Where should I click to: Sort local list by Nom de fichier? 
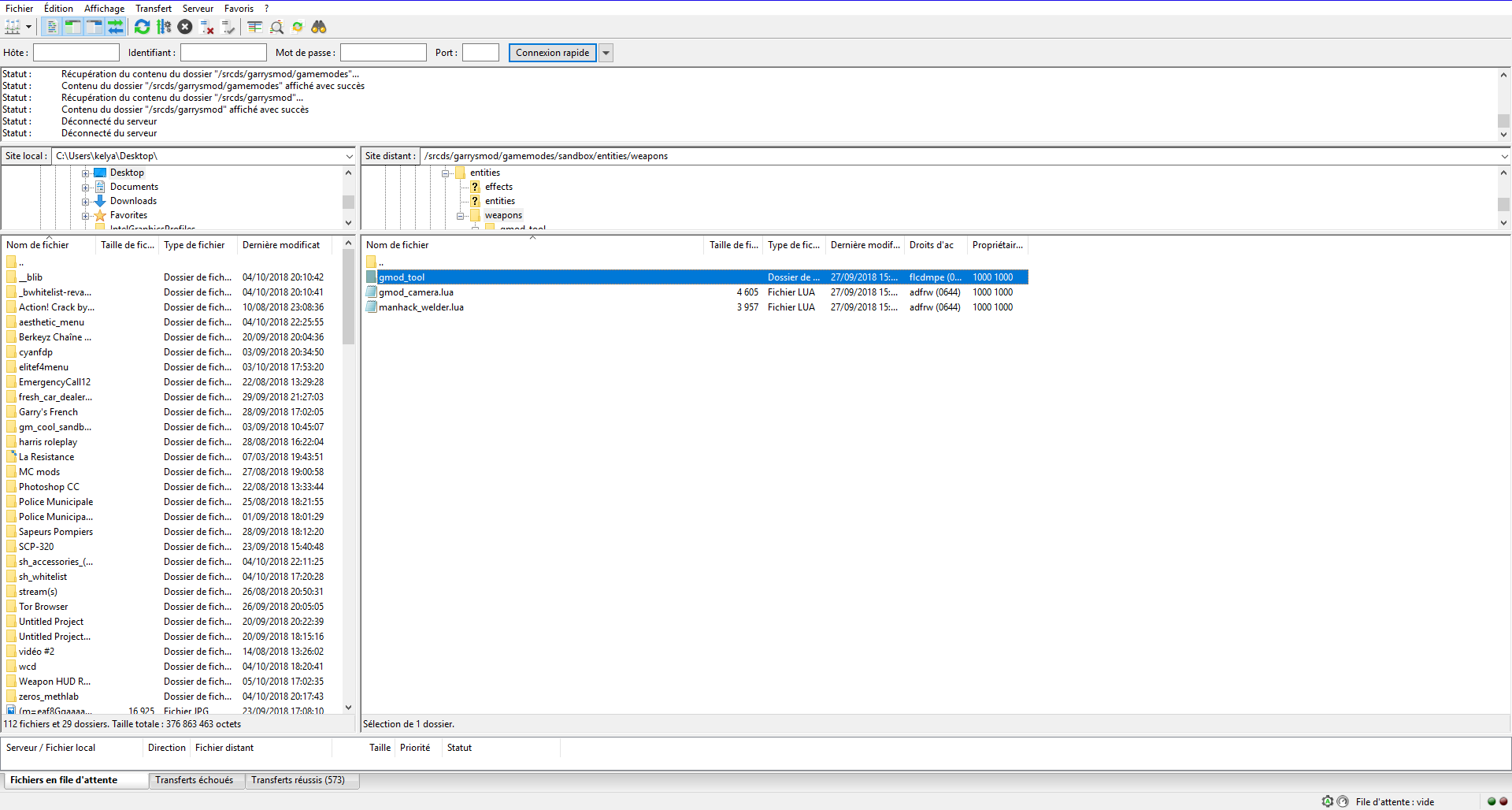49,245
